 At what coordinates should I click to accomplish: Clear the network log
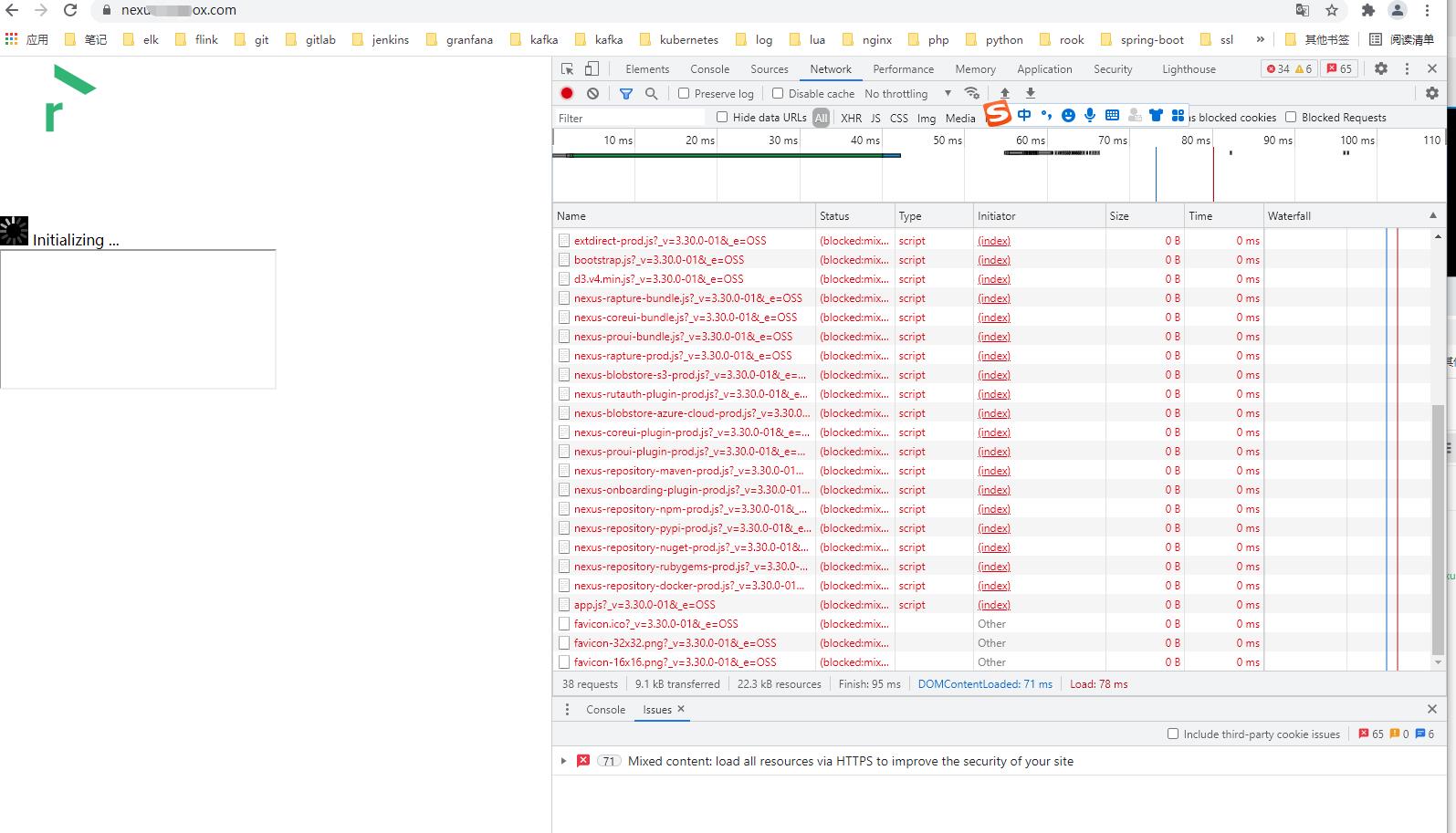593,93
